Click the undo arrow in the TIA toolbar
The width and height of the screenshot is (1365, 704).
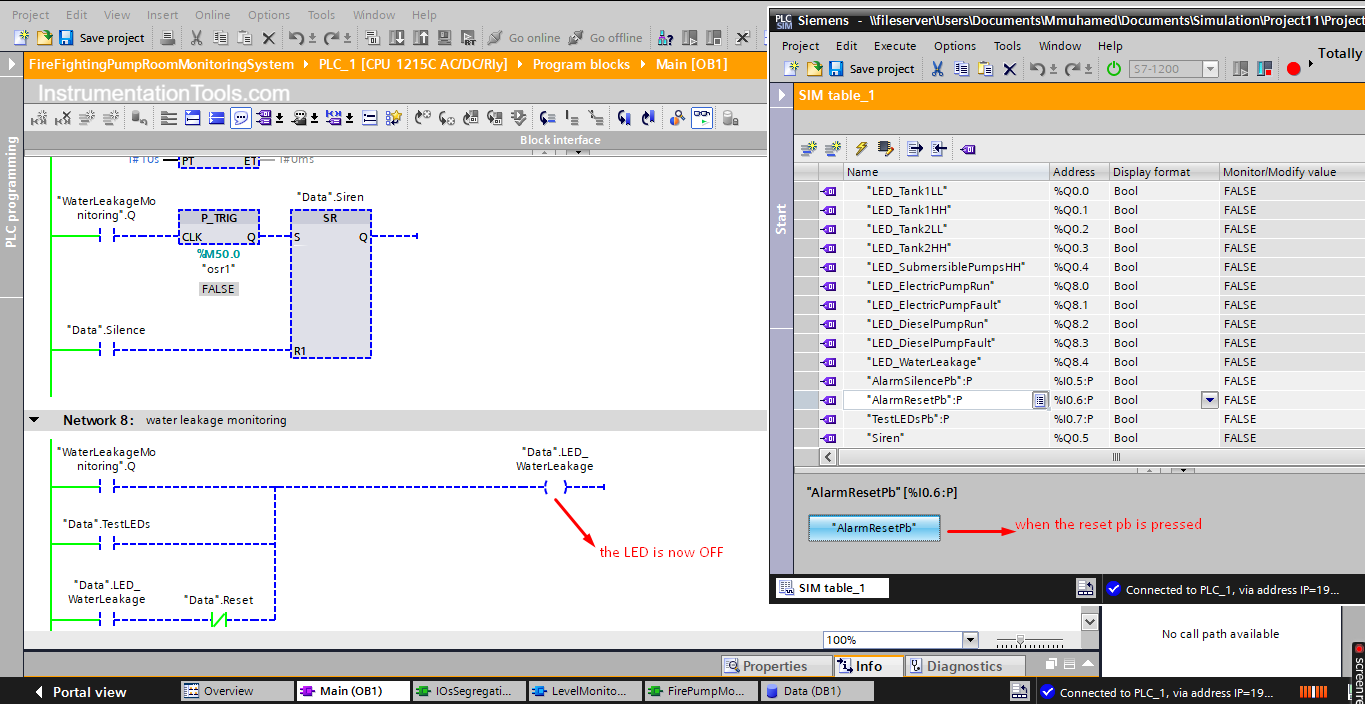296,38
